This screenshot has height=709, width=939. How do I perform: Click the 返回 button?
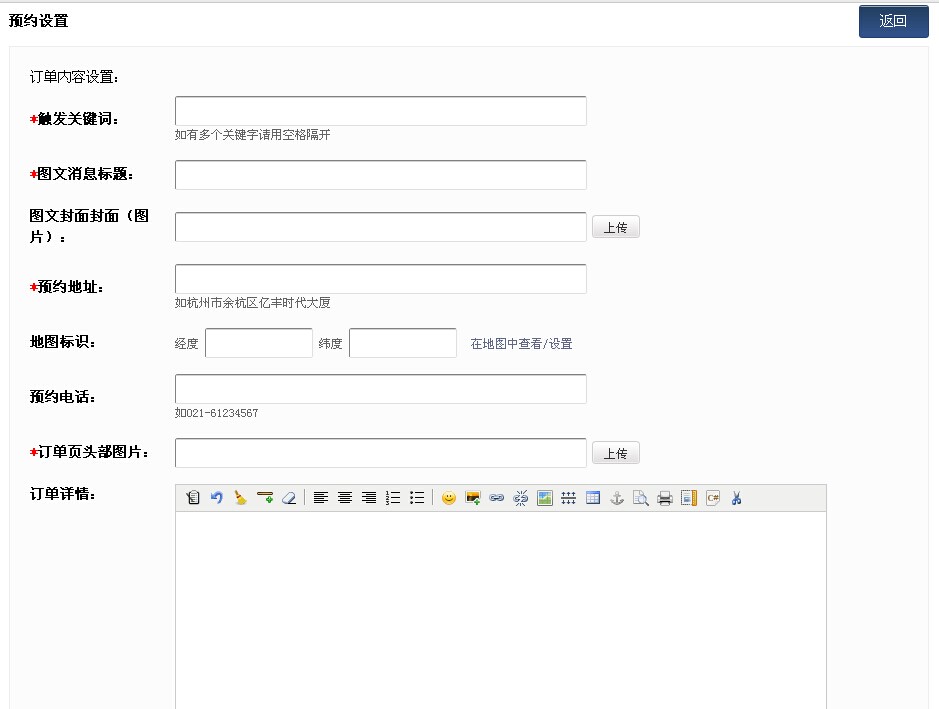click(x=893, y=21)
